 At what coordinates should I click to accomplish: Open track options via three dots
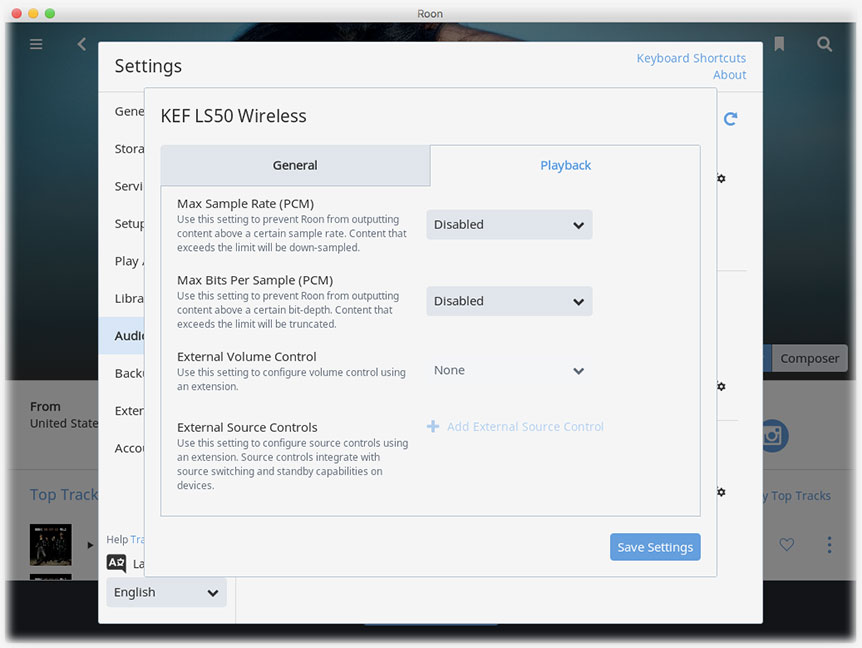click(829, 545)
